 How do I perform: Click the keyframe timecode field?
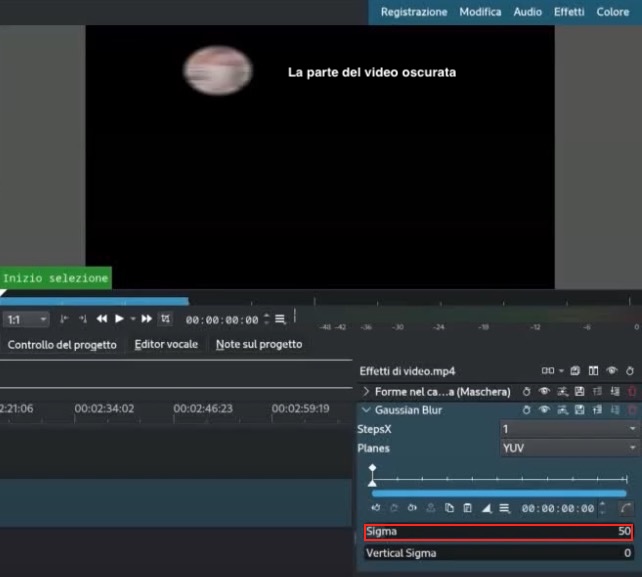pos(558,509)
